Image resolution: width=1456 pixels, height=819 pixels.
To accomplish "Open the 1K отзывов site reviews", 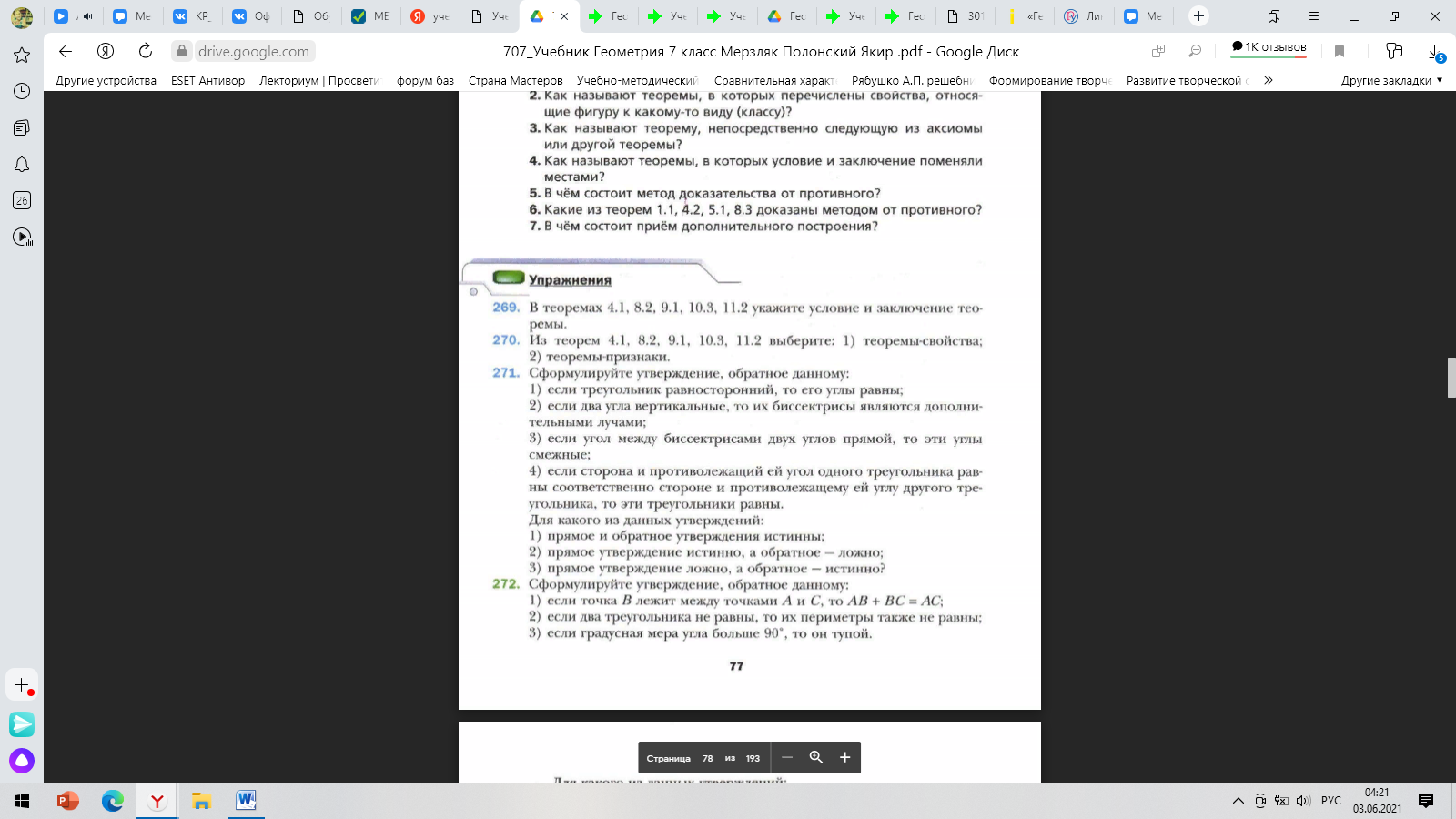I will point(1269,47).
